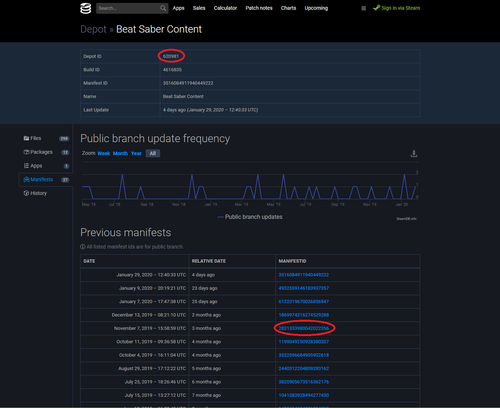
Task: Open the July 25, 2019 manifest link
Action: pyautogui.click(x=304, y=382)
